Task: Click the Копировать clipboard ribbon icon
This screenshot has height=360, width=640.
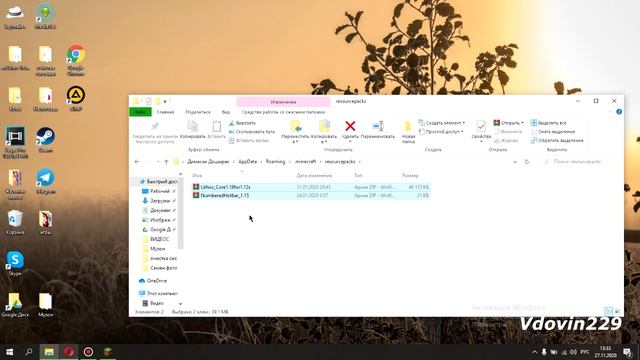Action: click(193, 130)
